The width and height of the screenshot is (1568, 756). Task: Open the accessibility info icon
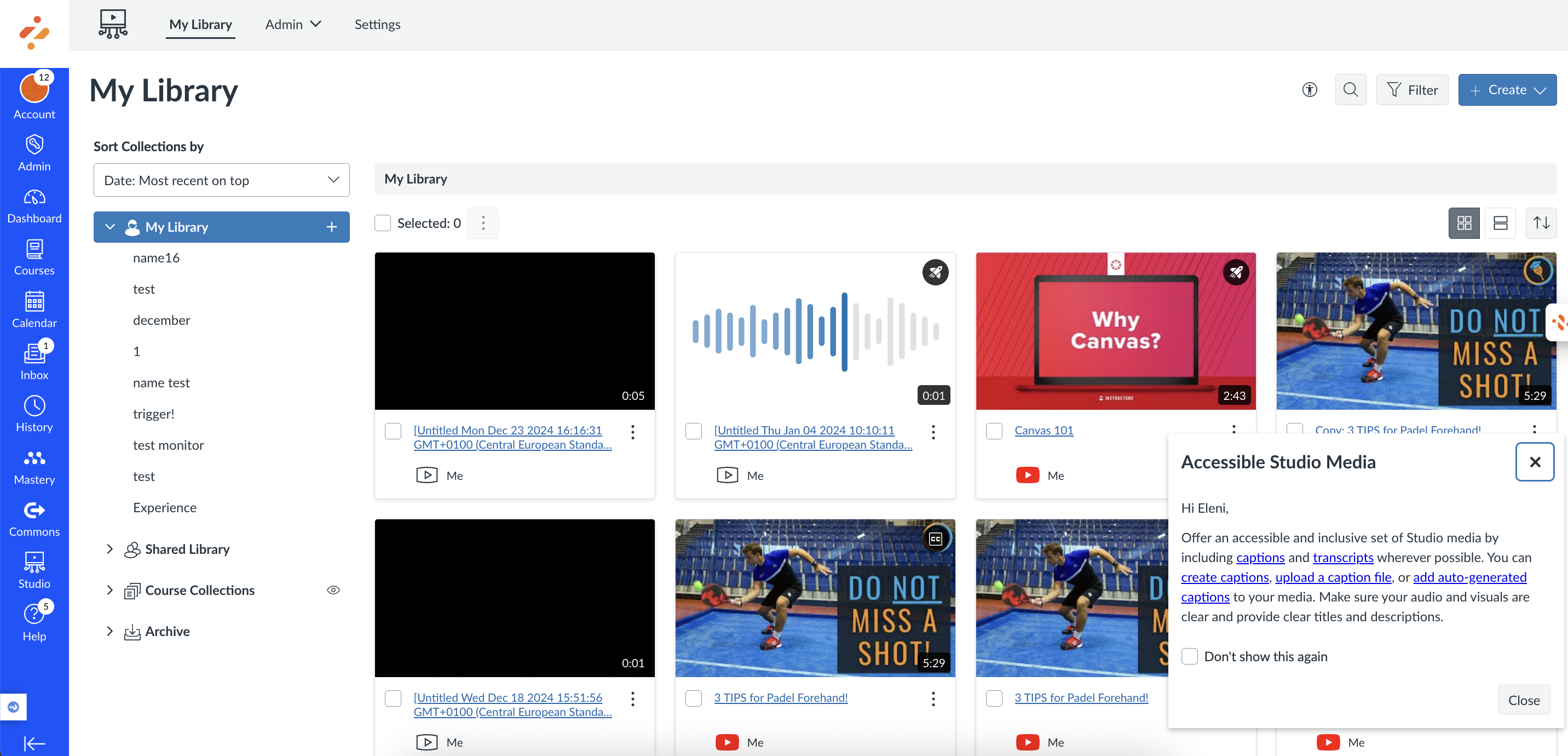click(x=1309, y=89)
